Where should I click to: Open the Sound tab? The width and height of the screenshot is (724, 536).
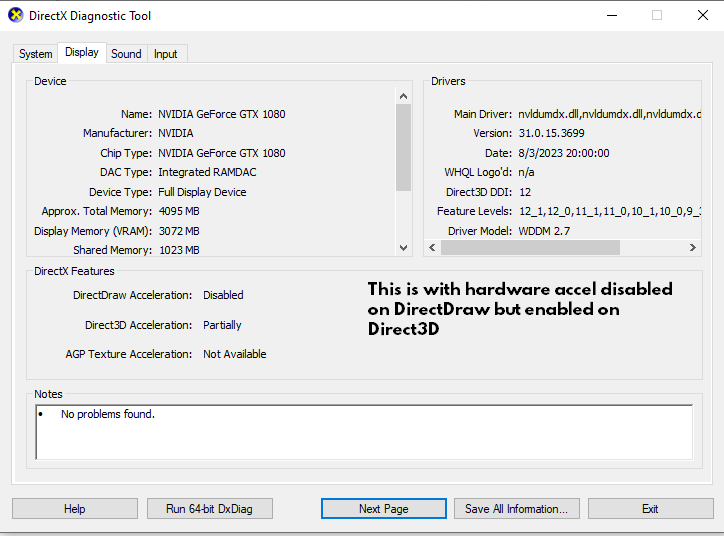click(x=126, y=54)
